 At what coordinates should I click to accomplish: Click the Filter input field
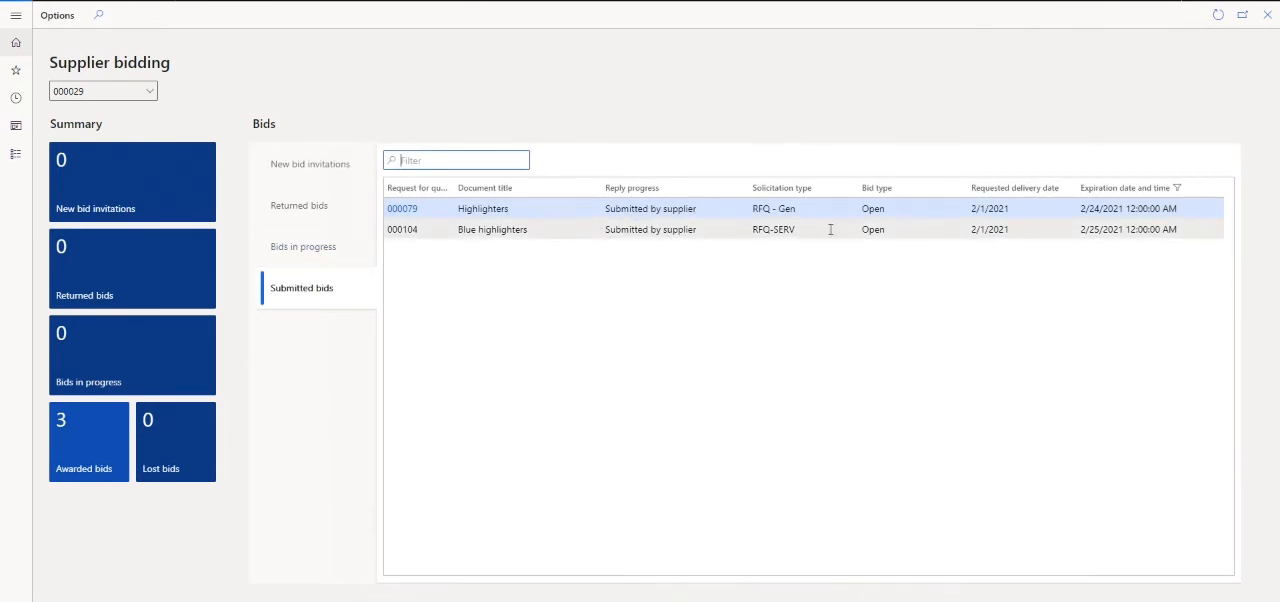tap(456, 160)
